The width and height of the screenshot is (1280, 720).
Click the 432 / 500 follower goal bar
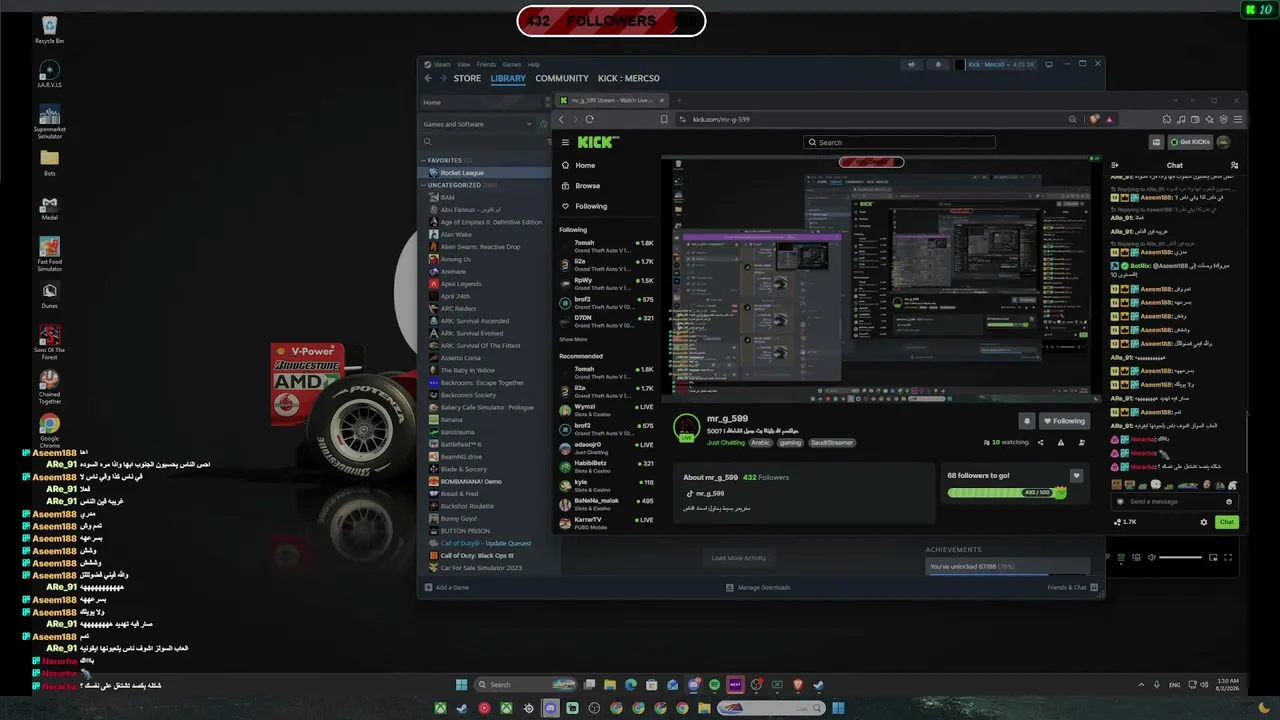point(1006,492)
